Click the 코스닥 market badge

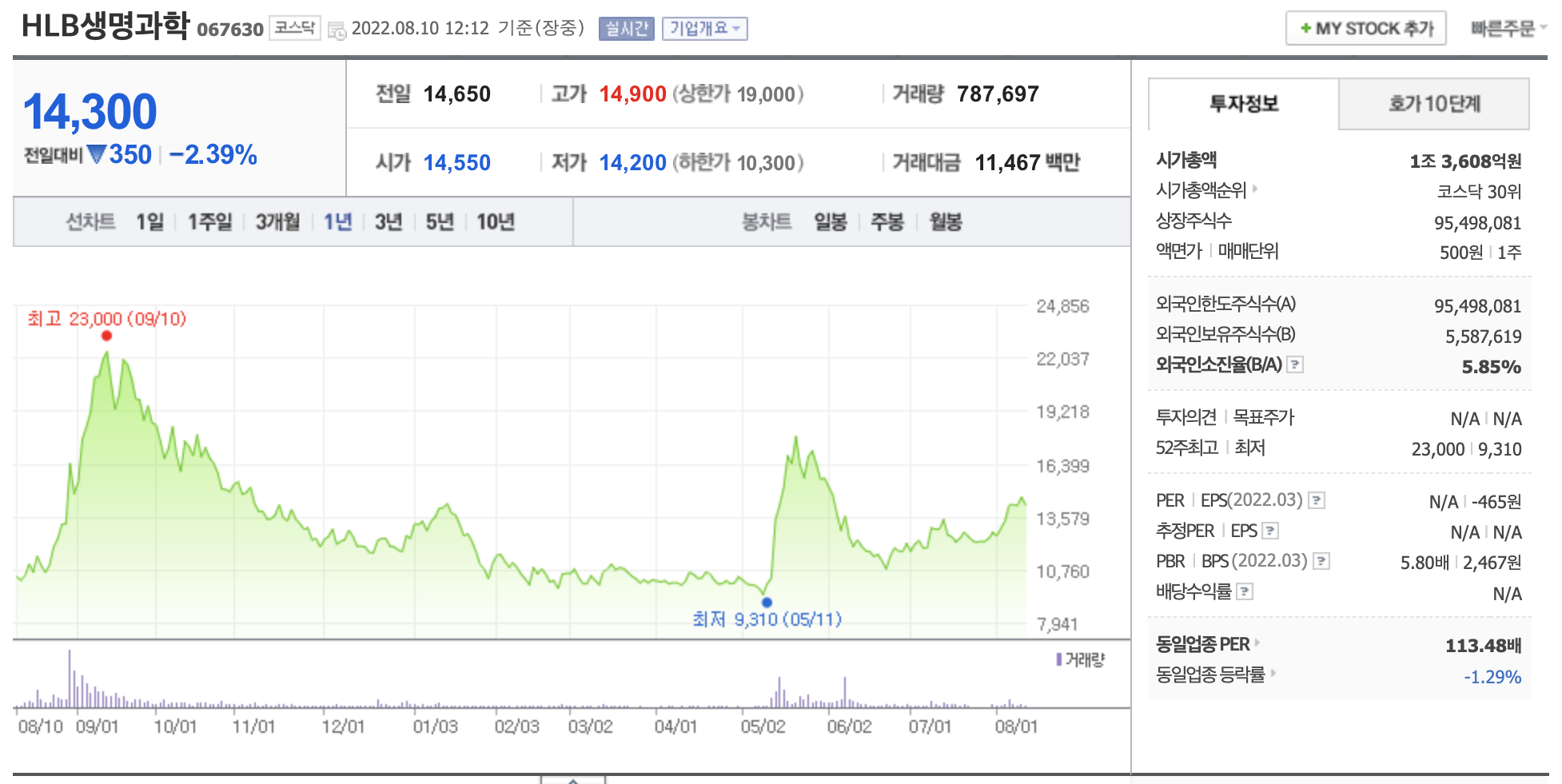(x=295, y=28)
